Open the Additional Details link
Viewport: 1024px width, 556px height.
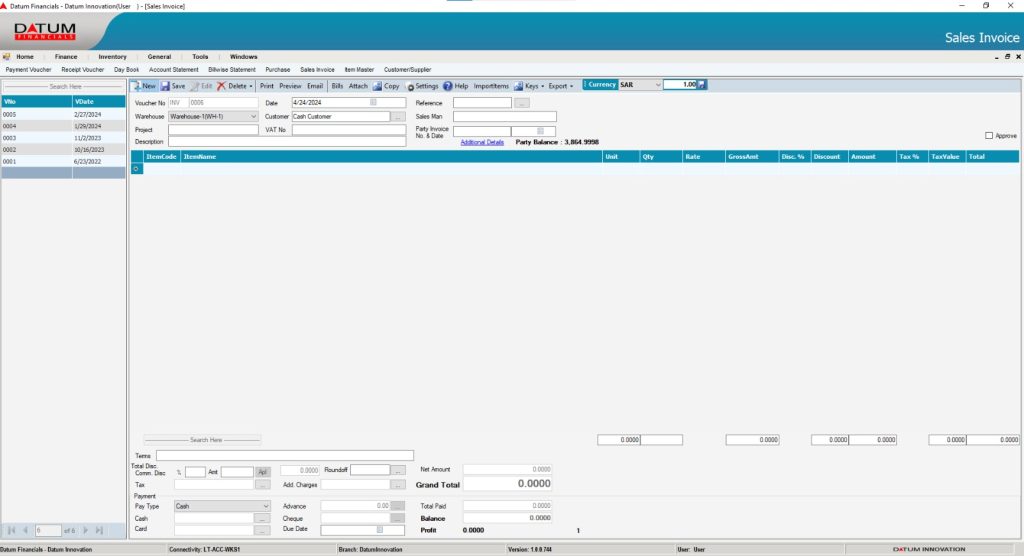coord(482,142)
